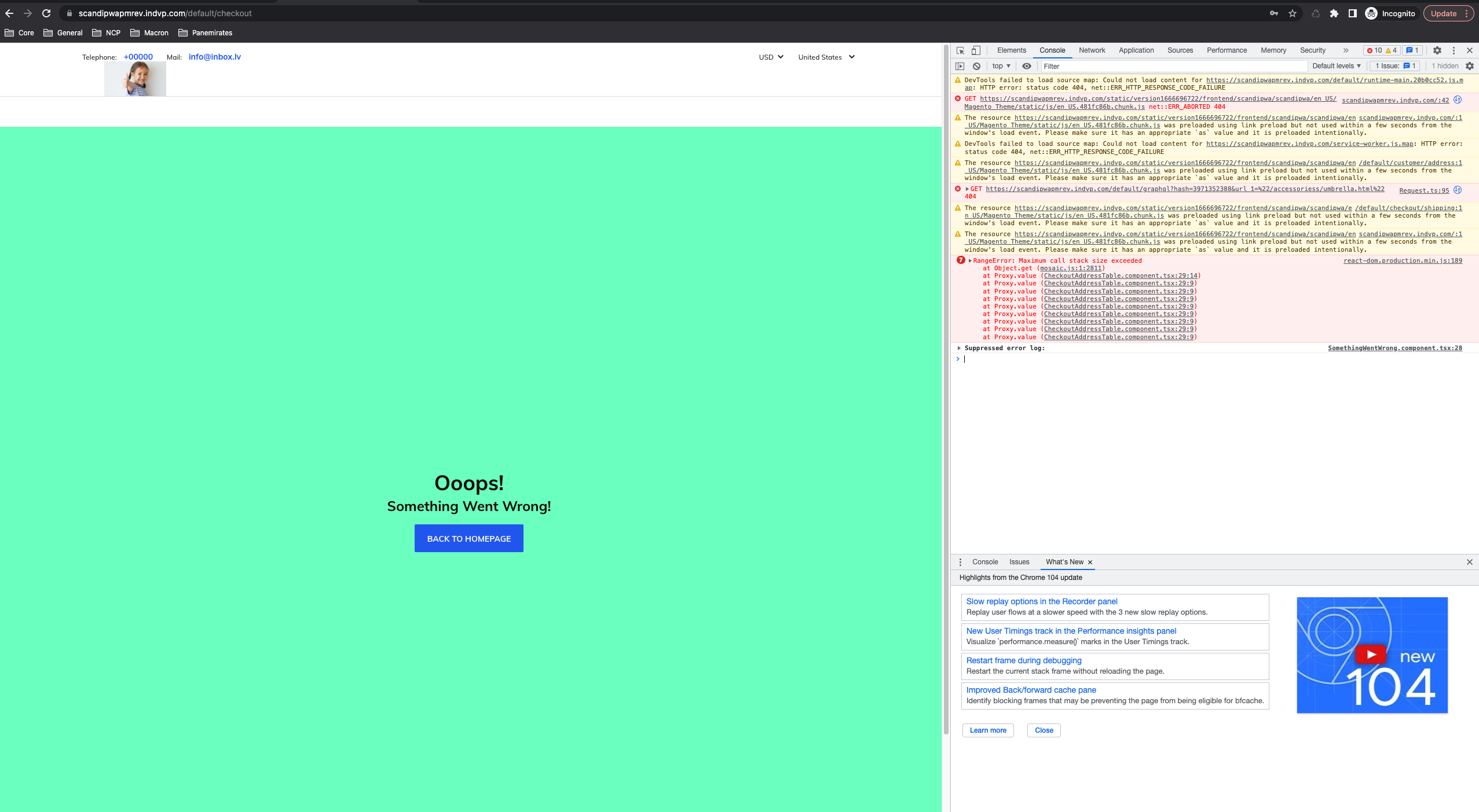The image size is (1479, 812).
Task: Open the three-dot customize DevTools menu
Action: pos(1455,50)
